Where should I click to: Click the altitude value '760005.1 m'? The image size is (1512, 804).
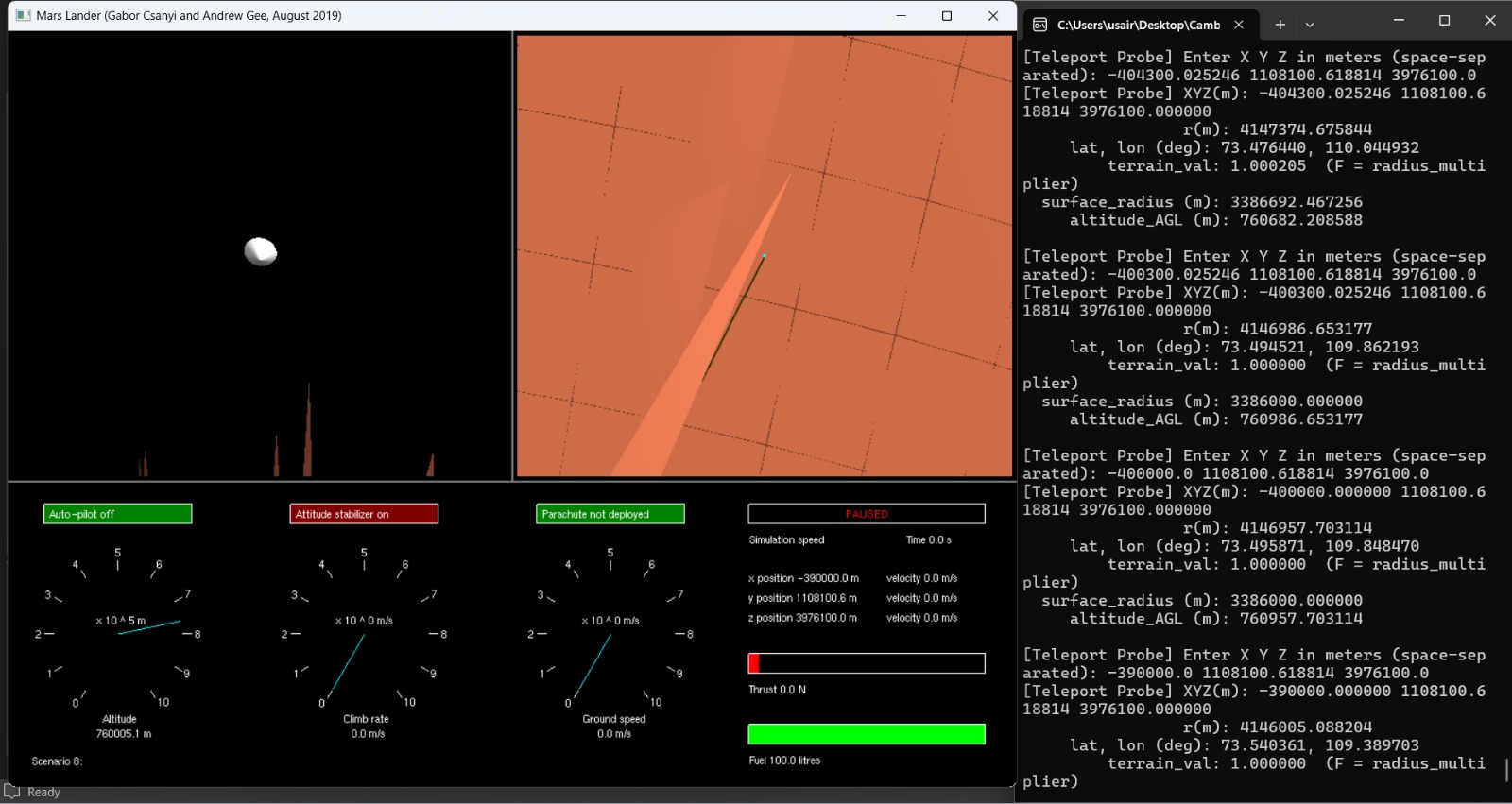(x=124, y=734)
